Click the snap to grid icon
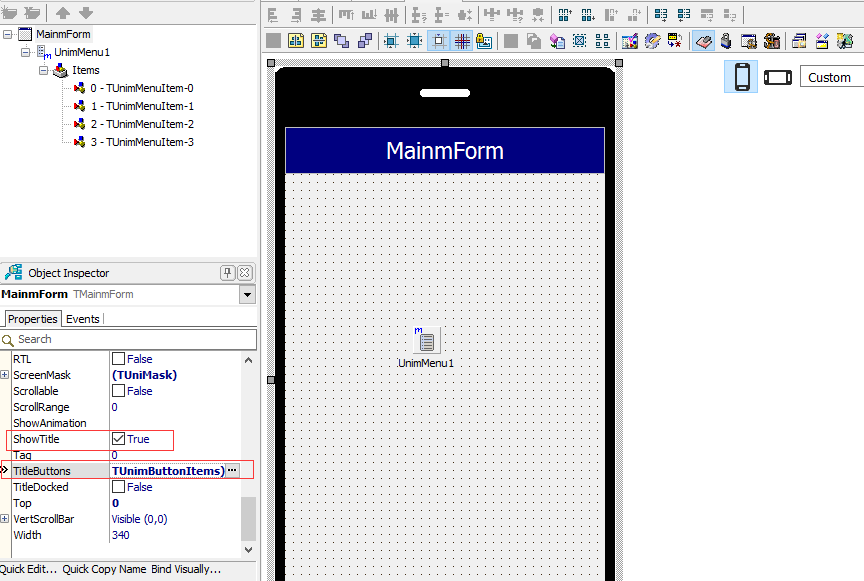The height and width of the screenshot is (581, 864). click(x=392, y=41)
